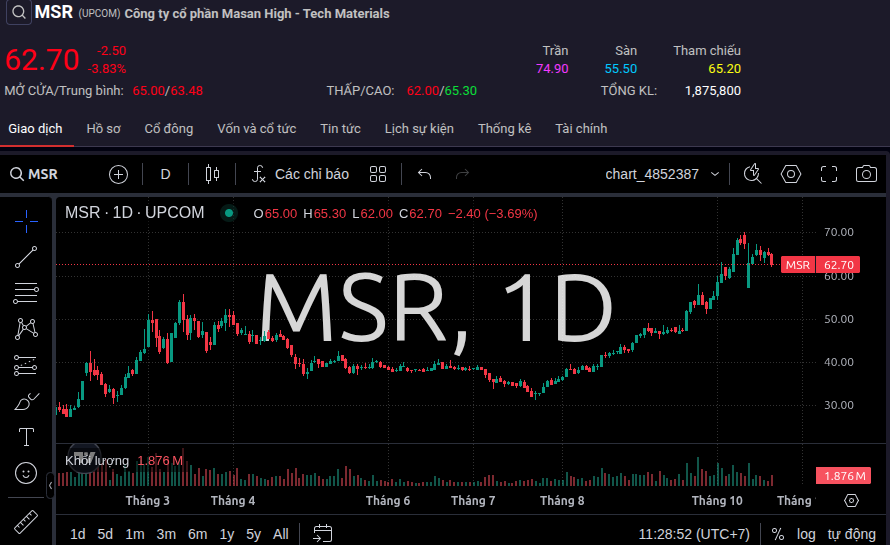Screen dimensions: 890x545
Task: Select the forecasting and measurement tool
Action: 26,366
